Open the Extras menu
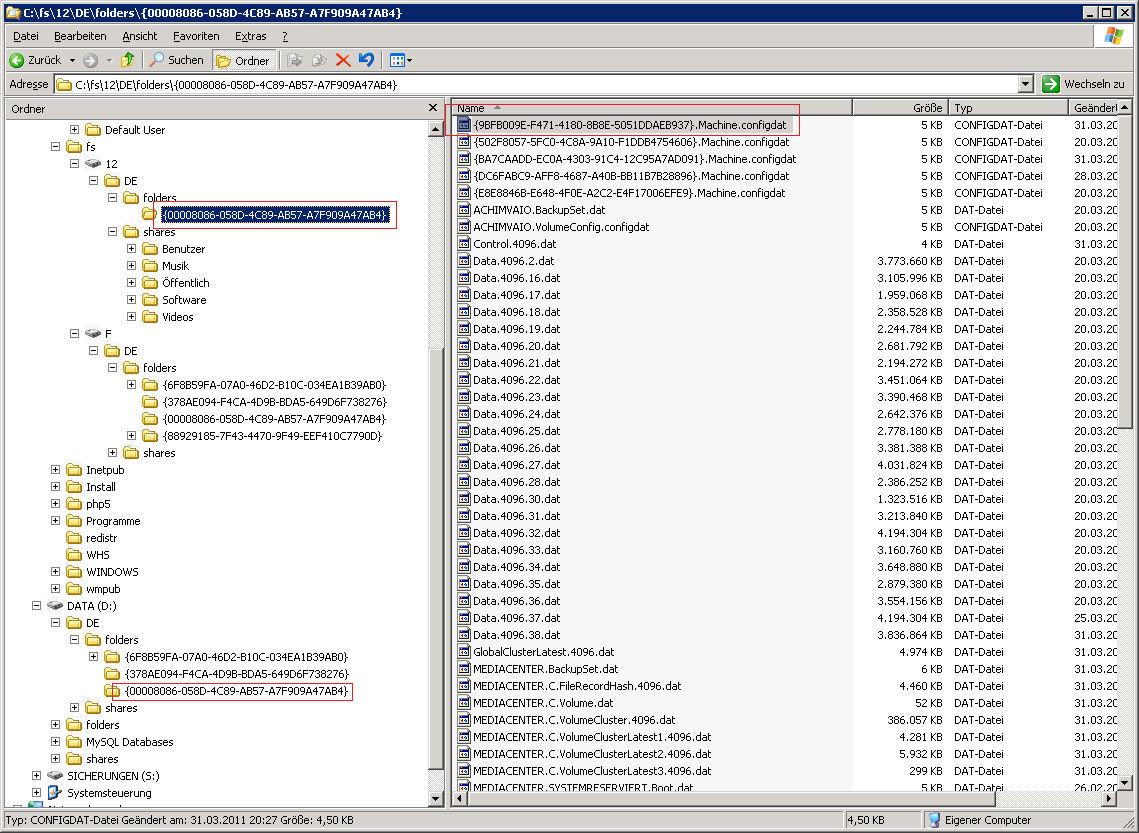Image resolution: width=1139 pixels, height=833 pixels. (251, 36)
